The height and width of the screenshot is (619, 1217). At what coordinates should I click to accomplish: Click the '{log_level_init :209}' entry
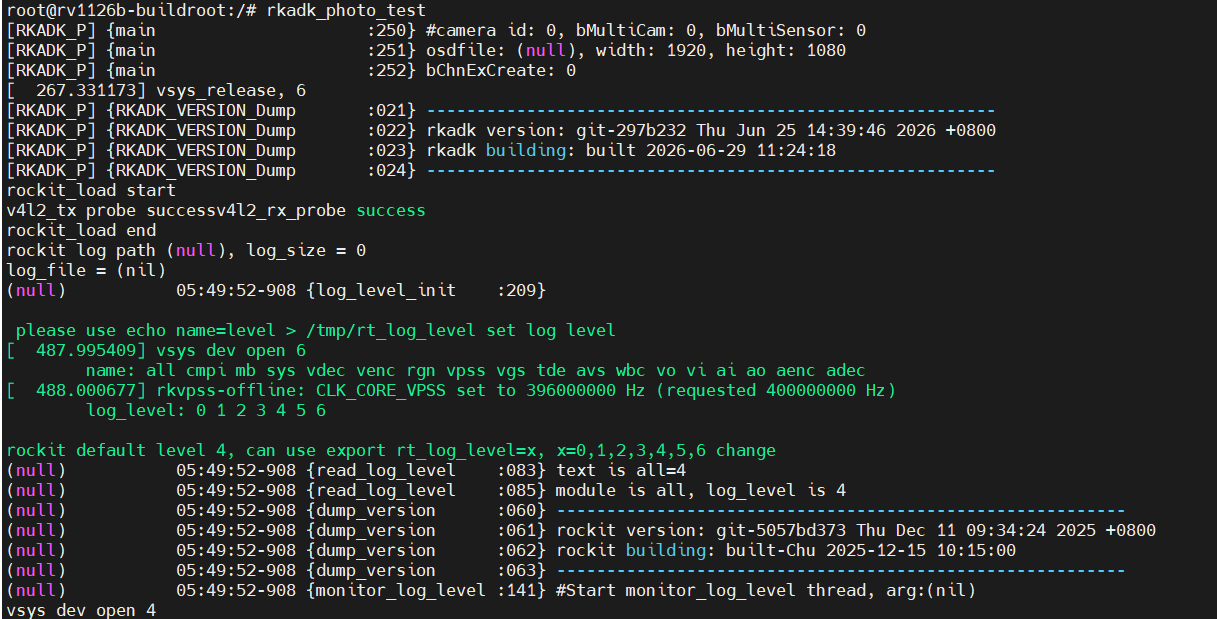tap(426, 290)
